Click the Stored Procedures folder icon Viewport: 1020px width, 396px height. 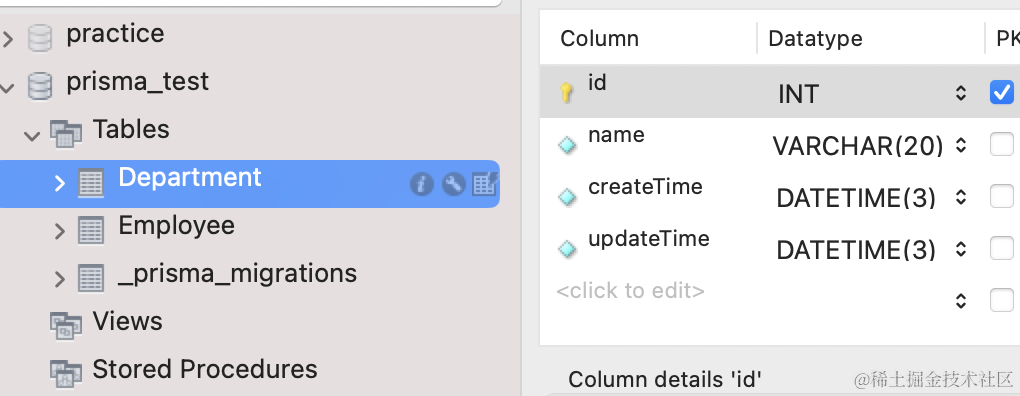[x=66, y=373]
